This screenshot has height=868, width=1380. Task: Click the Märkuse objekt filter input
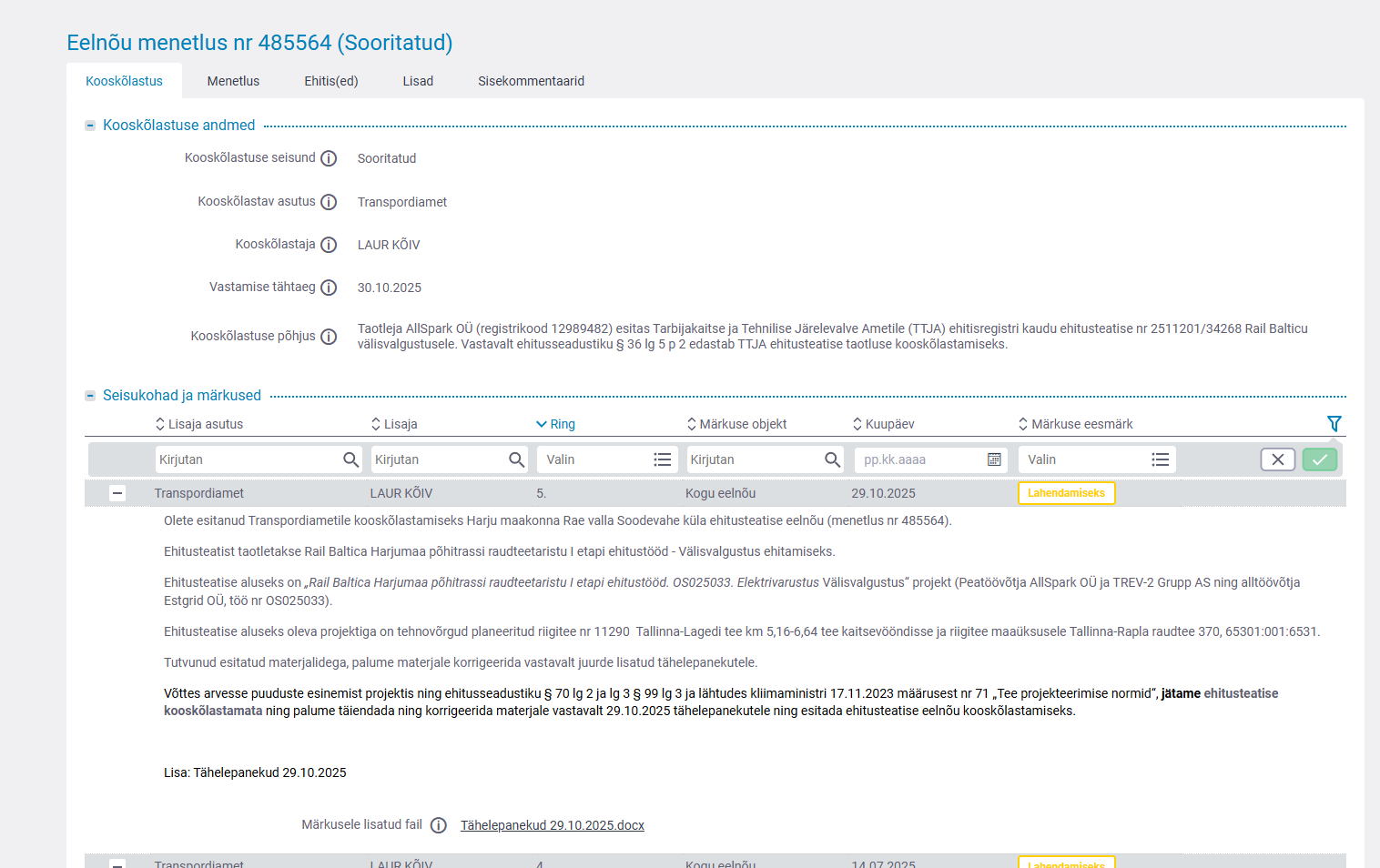[754, 459]
